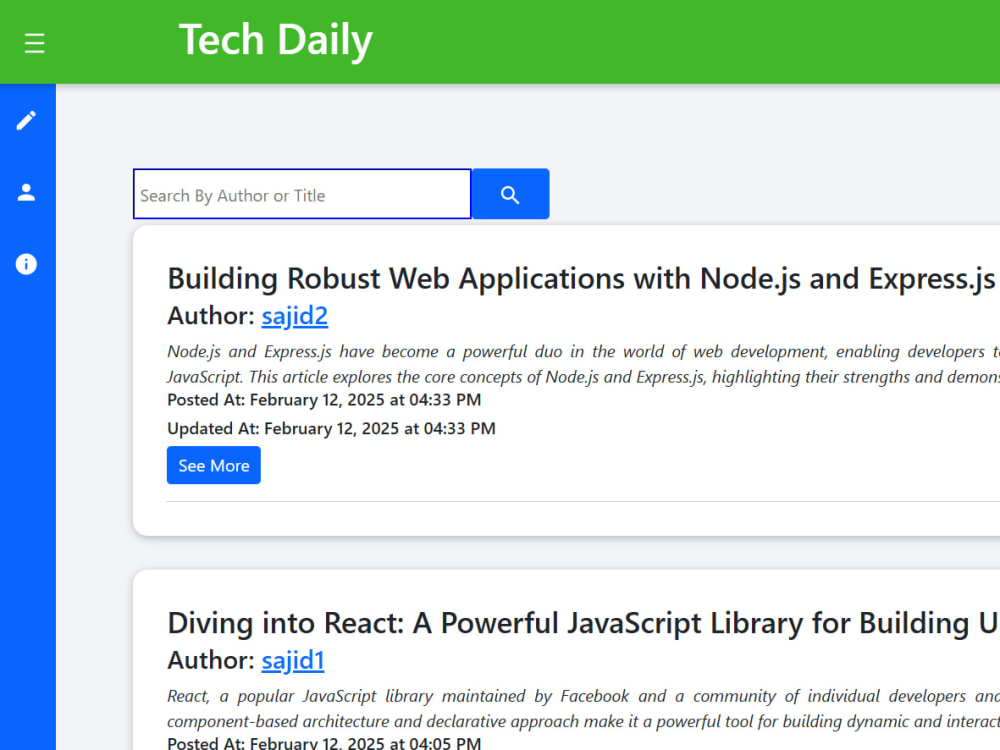
Task: Click the info circle sidebar icon
Action: 26,264
